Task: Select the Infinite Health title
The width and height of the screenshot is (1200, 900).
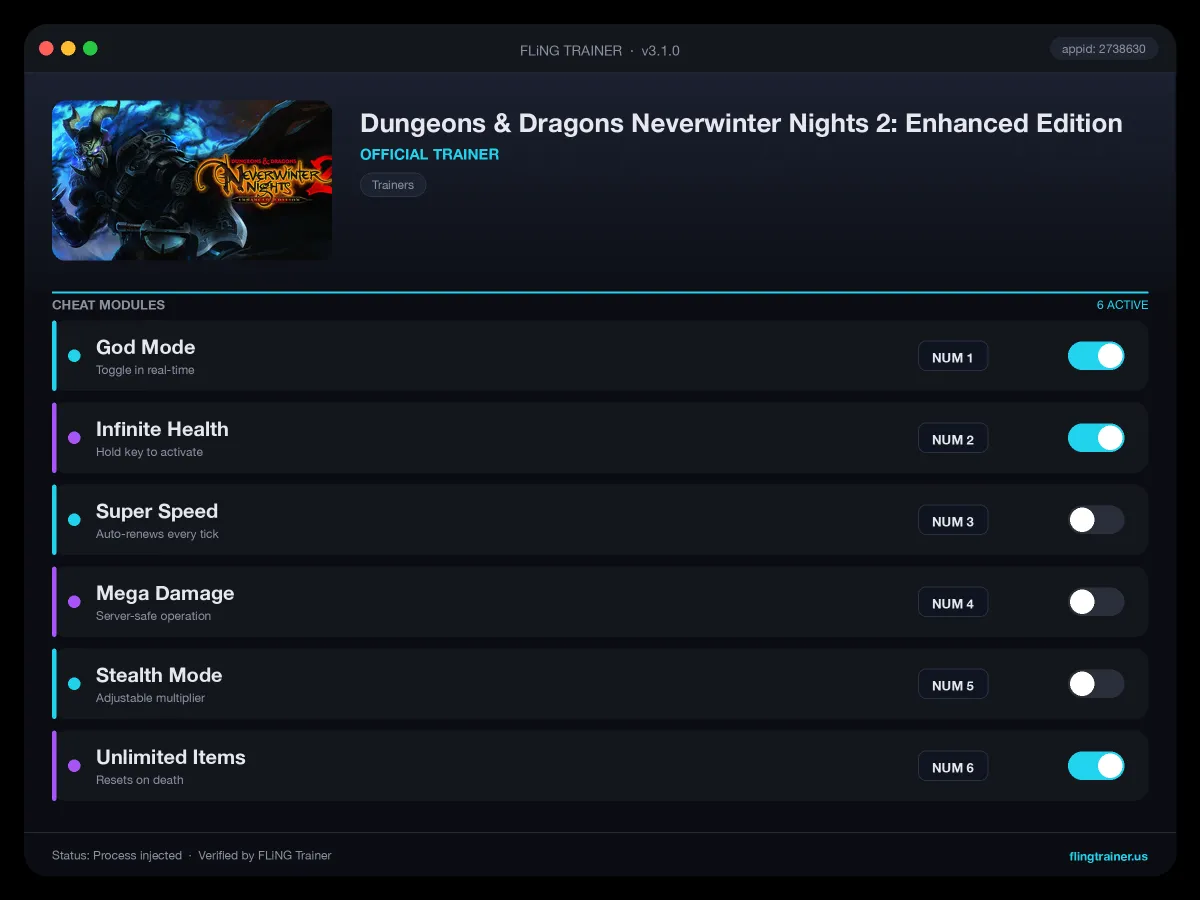Action: (x=162, y=429)
